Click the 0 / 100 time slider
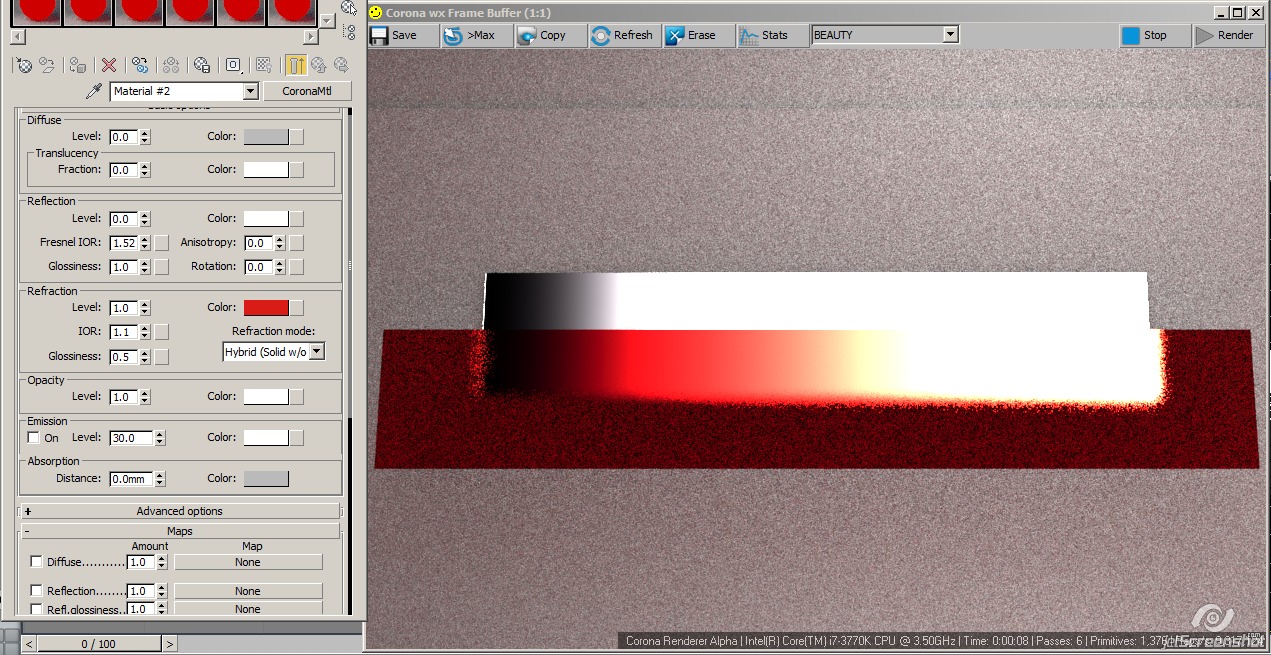The image size is (1271, 655). pyautogui.click(x=99, y=644)
